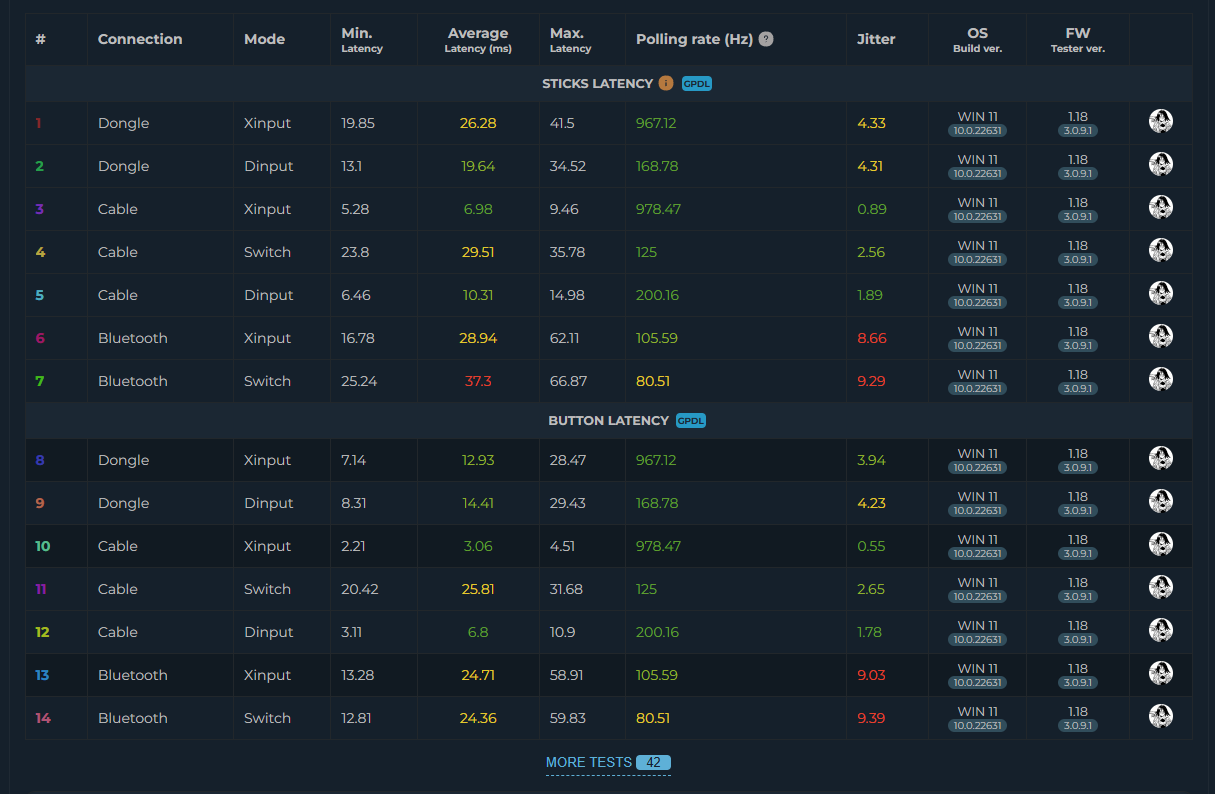The width and height of the screenshot is (1215, 794).
Task: Click average latency value 6.98
Action: tap(478, 209)
